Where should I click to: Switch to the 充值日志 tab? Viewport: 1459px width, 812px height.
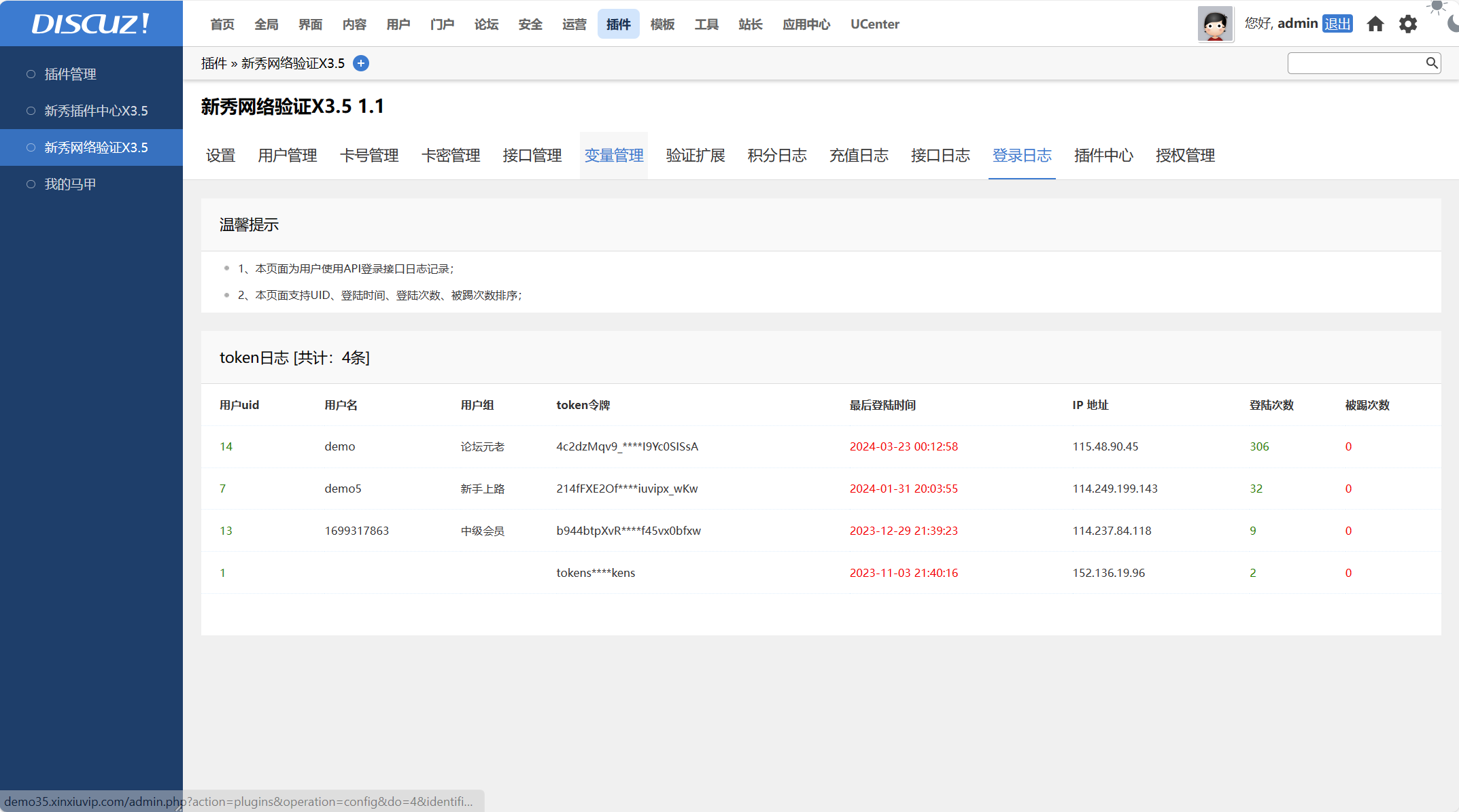click(859, 156)
